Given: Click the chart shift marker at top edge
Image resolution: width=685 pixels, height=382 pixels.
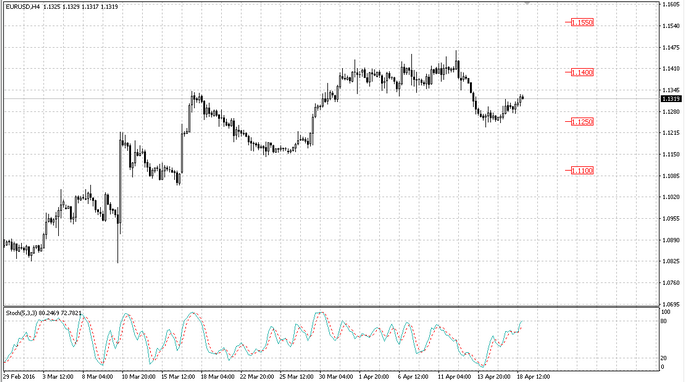Looking at the screenshot, I should (527, 2).
